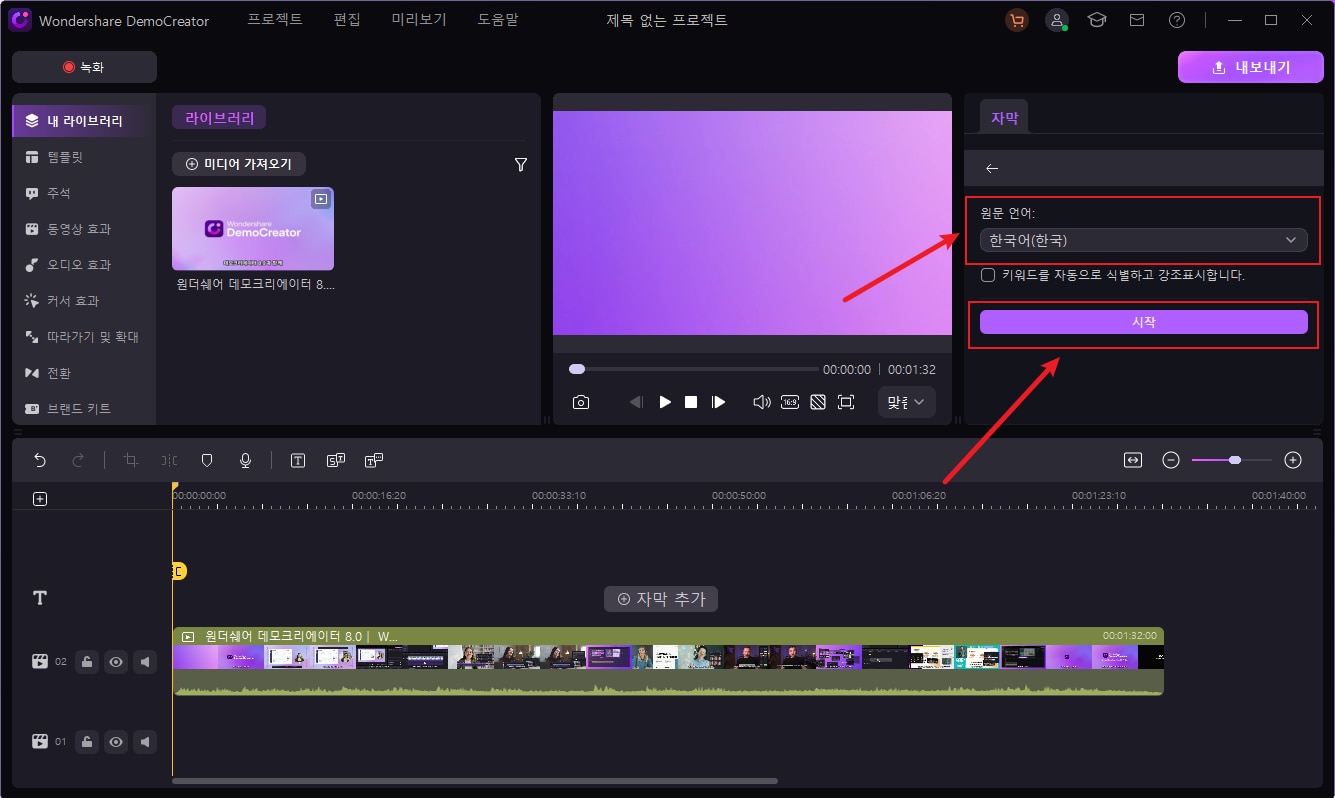Click the text caption T toolbar icon

pyautogui.click(x=298, y=460)
